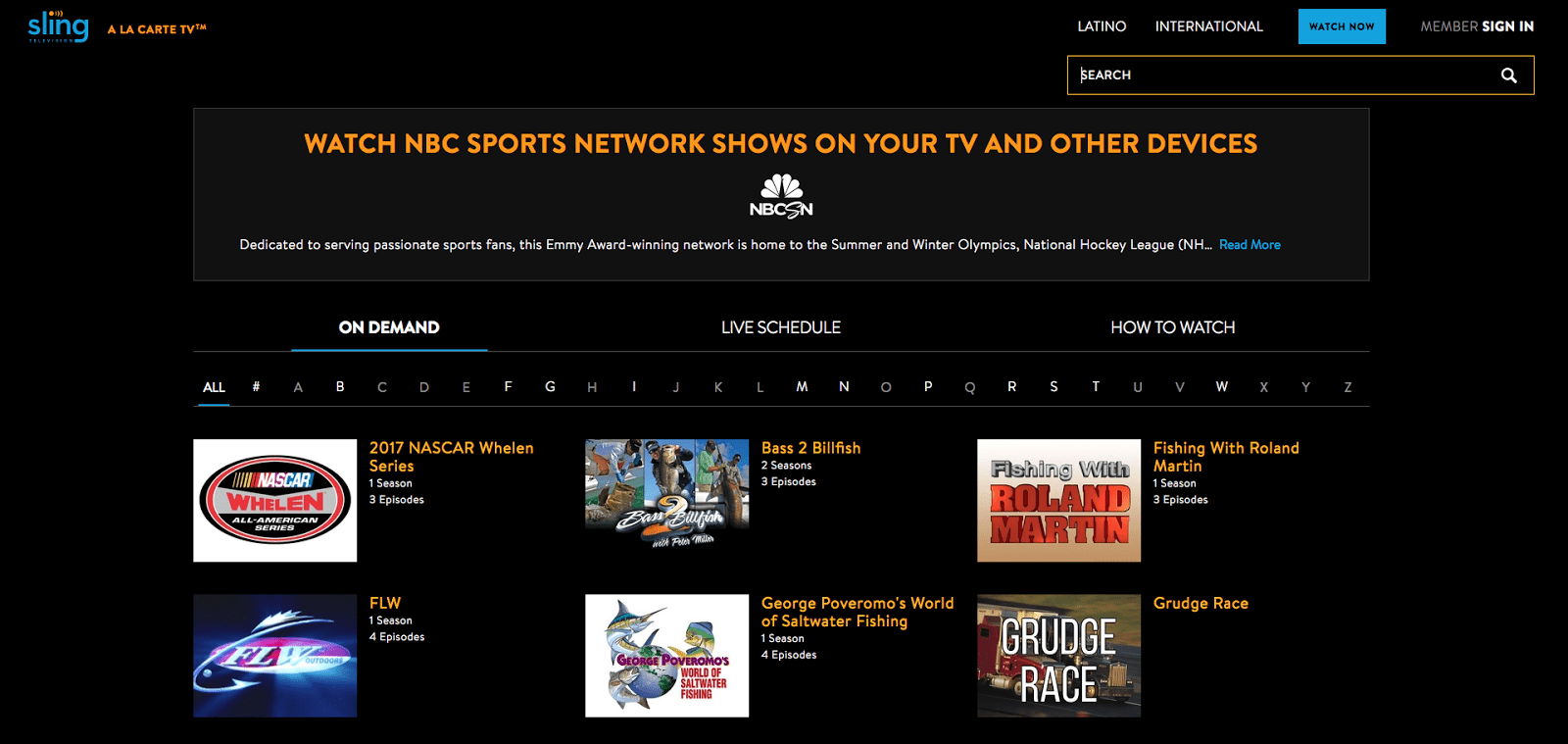Click the Fishing With Roland Martin title
Viewport: 1568px width, 744px height.
(1226, 457)
